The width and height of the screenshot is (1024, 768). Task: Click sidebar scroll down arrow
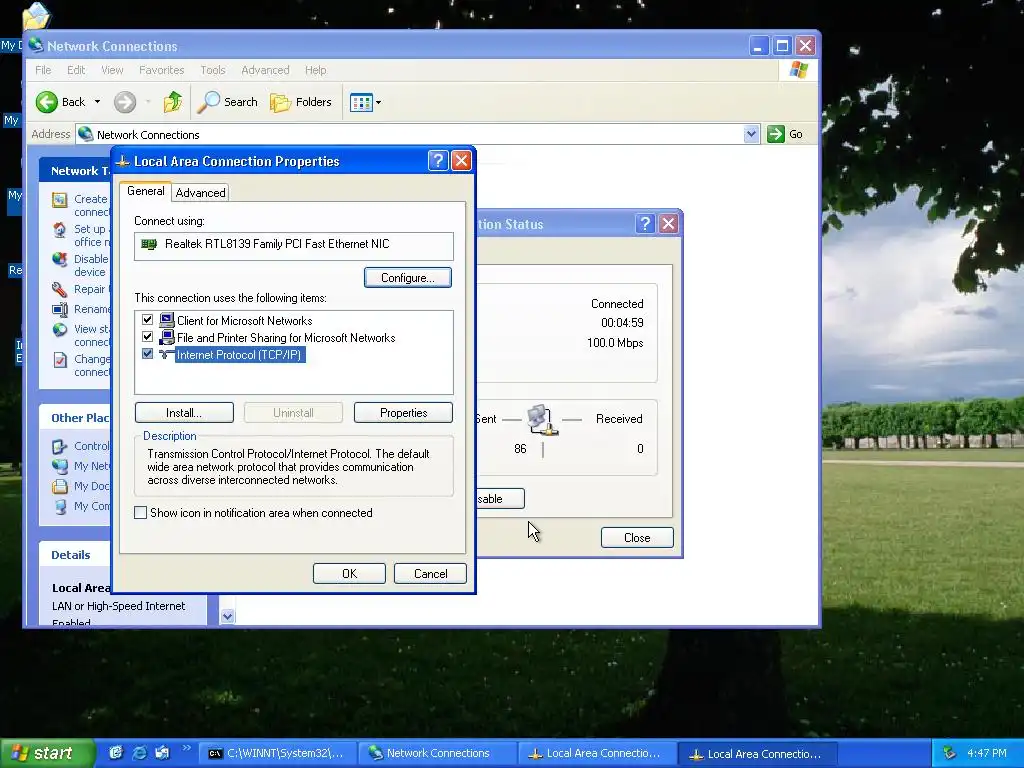point(227,615)
